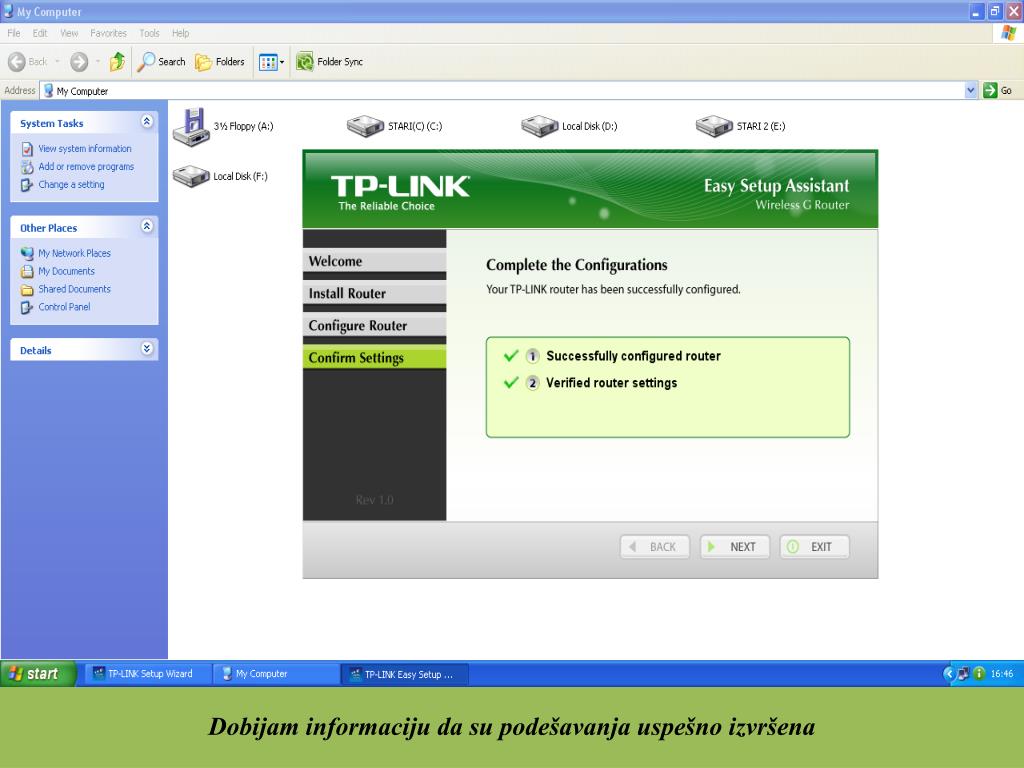Click the View system information icon
The image size is (1024, 768).
[x=27, y=149]
